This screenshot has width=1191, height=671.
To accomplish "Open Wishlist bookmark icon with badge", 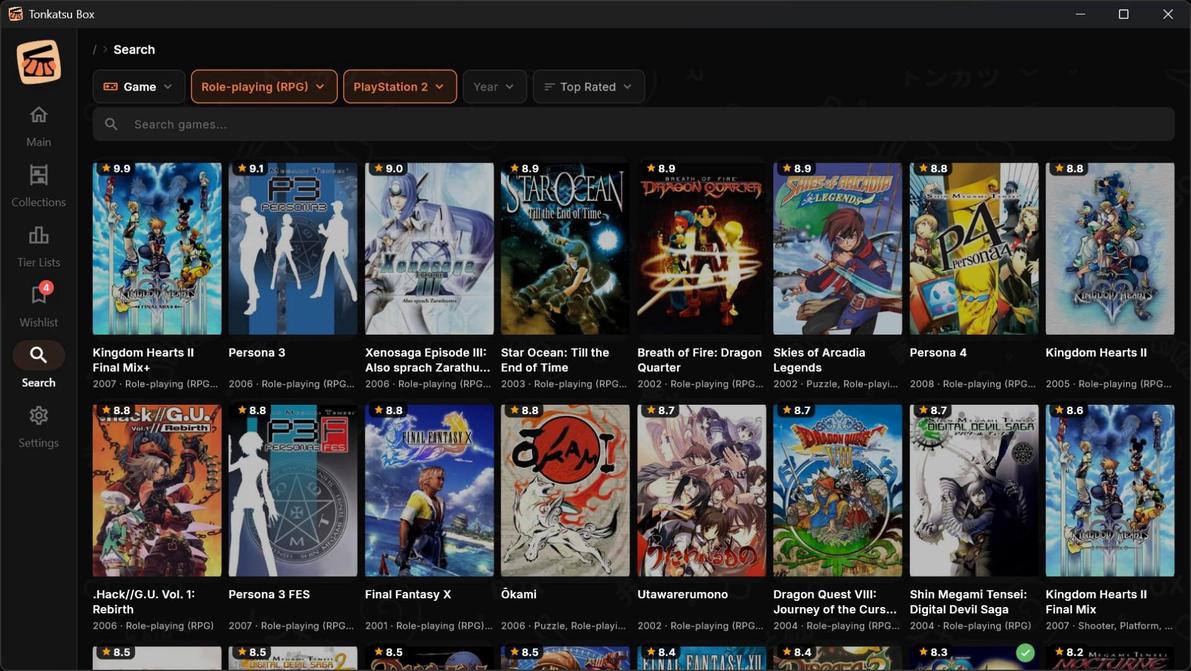I will [x=38, y=296].
